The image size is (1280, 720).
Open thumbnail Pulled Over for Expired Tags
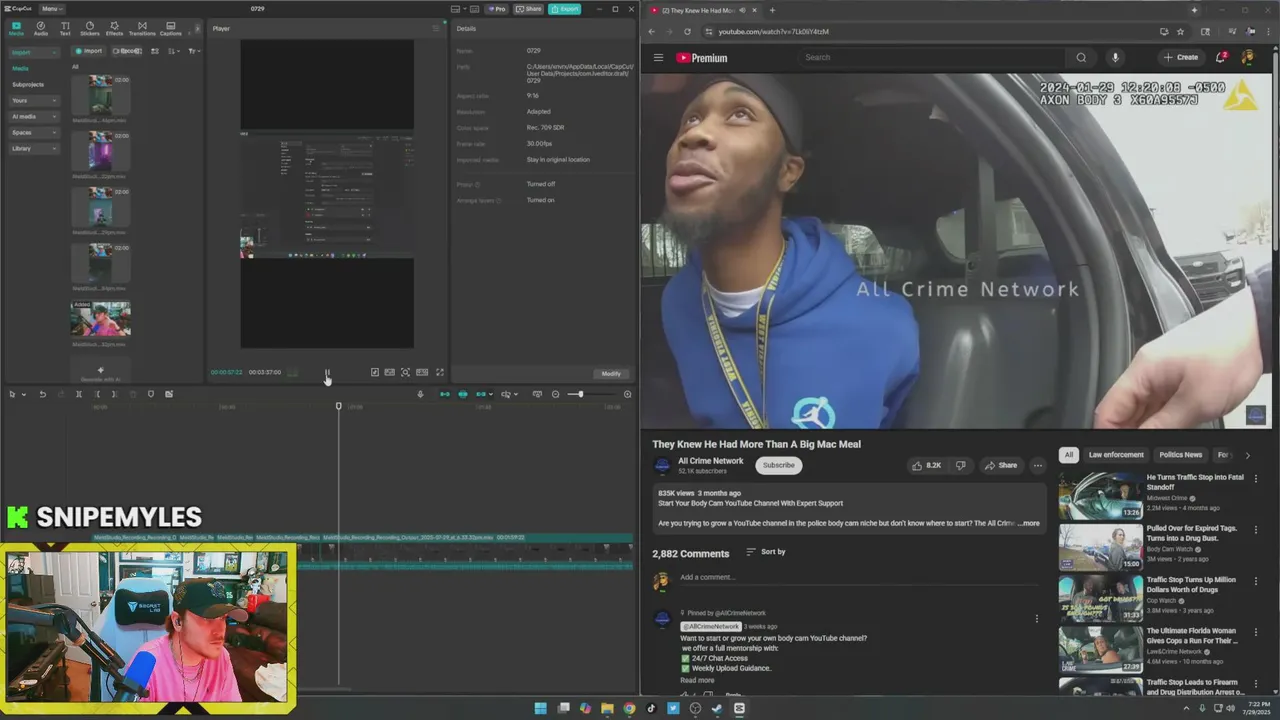[1100, 546]
